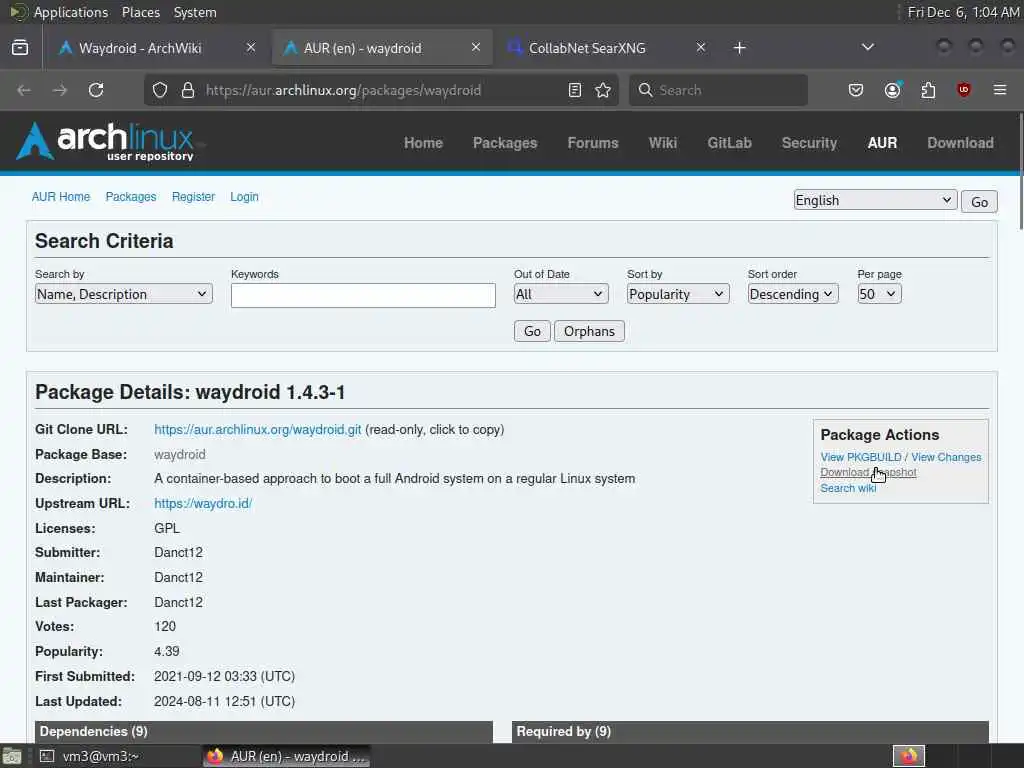Screen dimensions: 1024x768
Task: Click View PKGBUILD link
Action: [x=861, y=457]
